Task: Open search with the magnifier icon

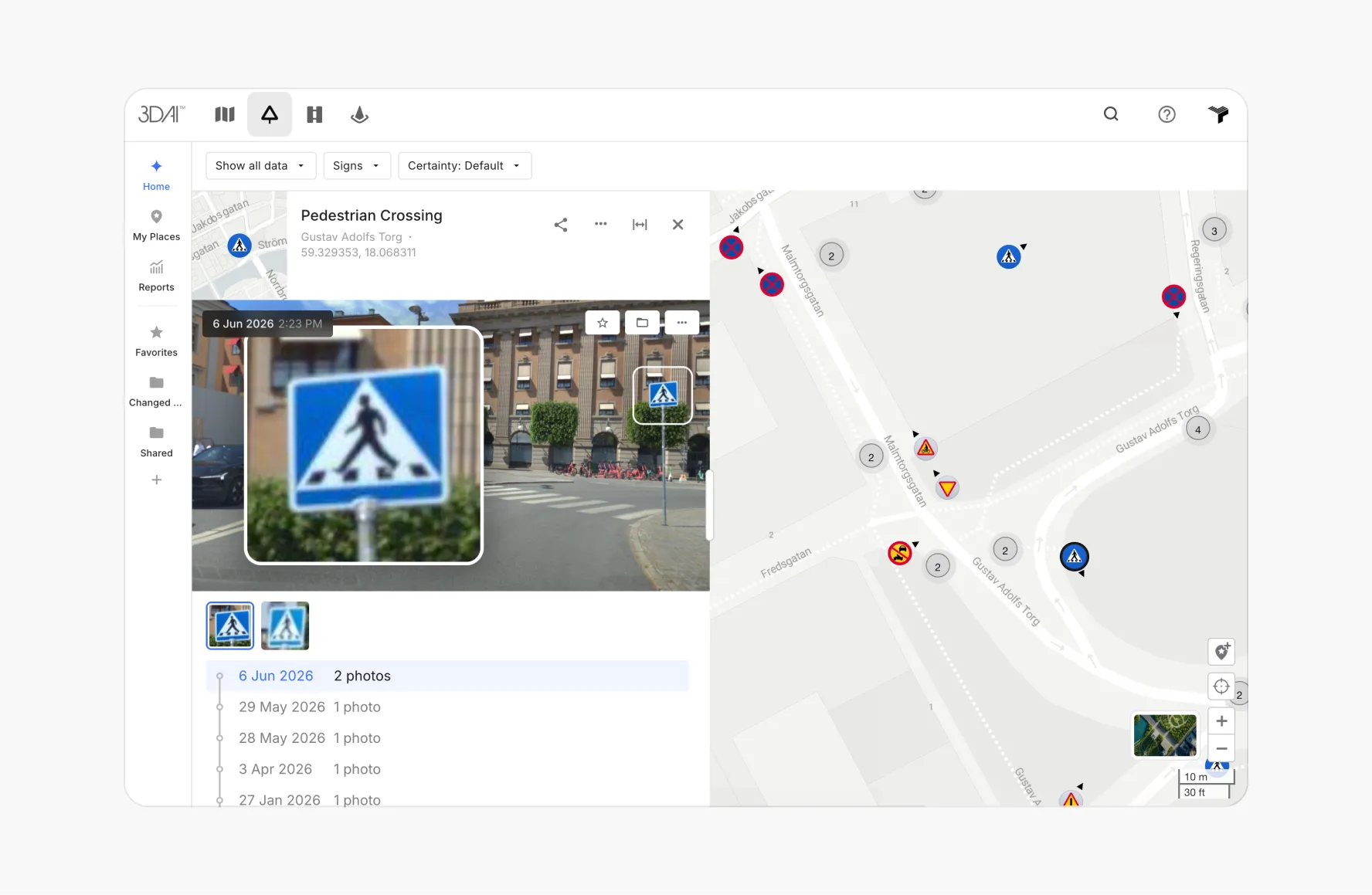Action: [x=1111, y=114]
